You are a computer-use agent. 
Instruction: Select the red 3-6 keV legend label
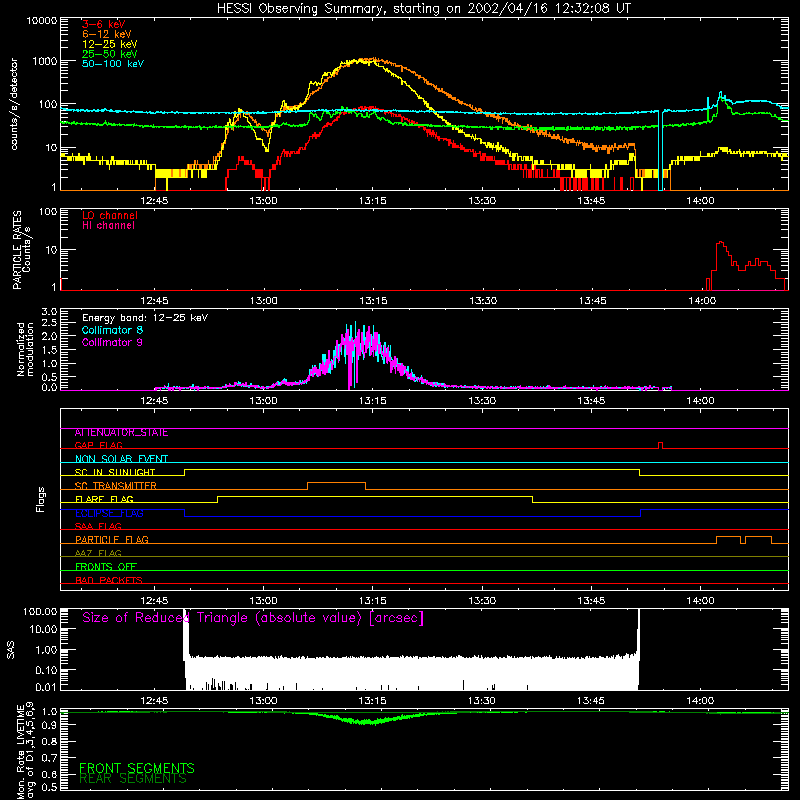[x=104, y=24]
